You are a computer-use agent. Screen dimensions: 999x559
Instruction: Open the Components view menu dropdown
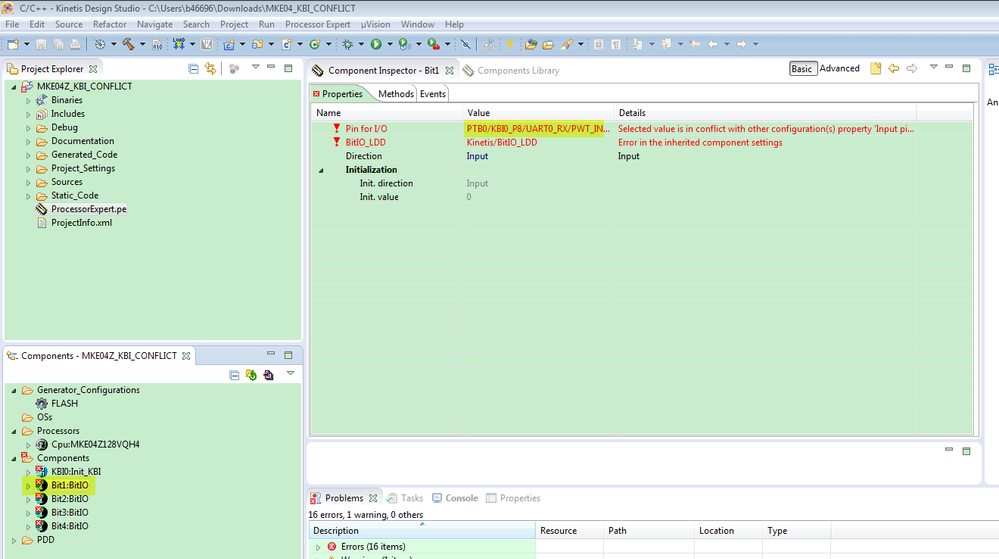(291, 374)
